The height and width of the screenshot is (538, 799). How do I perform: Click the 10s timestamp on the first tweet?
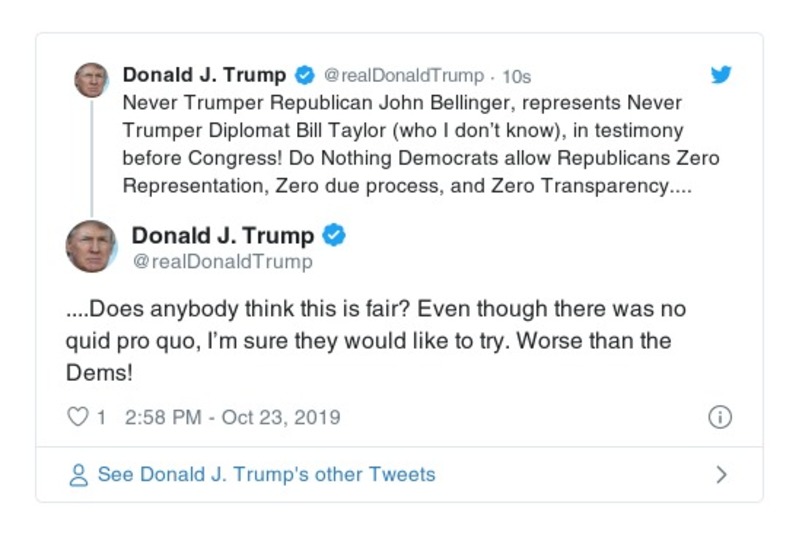(516, 76)
